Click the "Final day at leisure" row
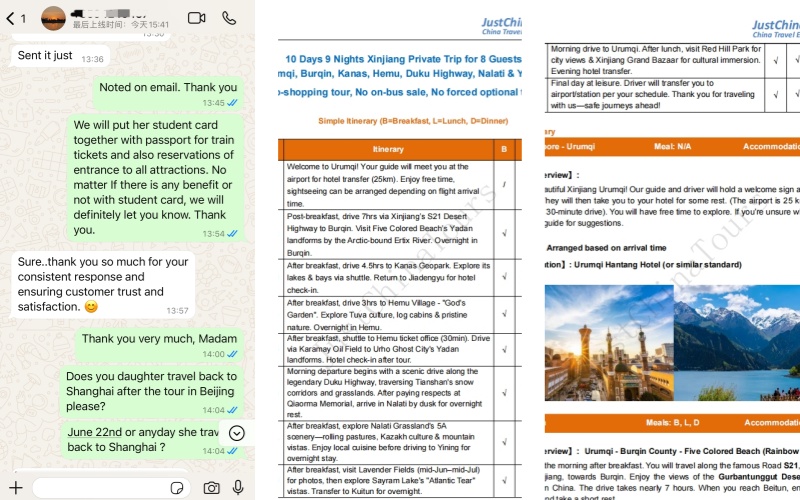Screen dimensions: 800x500 point(656,94)
